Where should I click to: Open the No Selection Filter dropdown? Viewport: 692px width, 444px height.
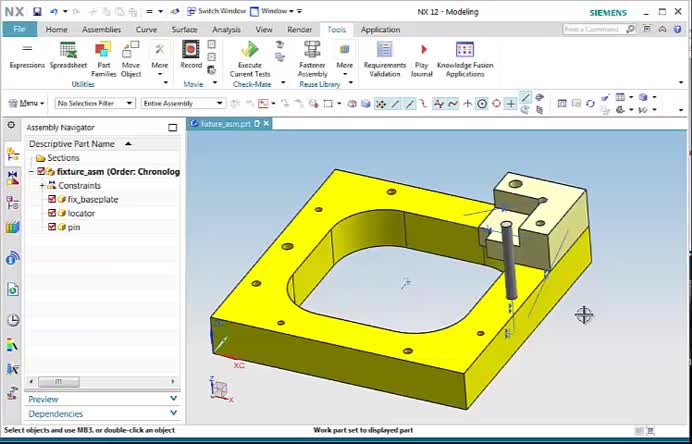tap(95, 103)
